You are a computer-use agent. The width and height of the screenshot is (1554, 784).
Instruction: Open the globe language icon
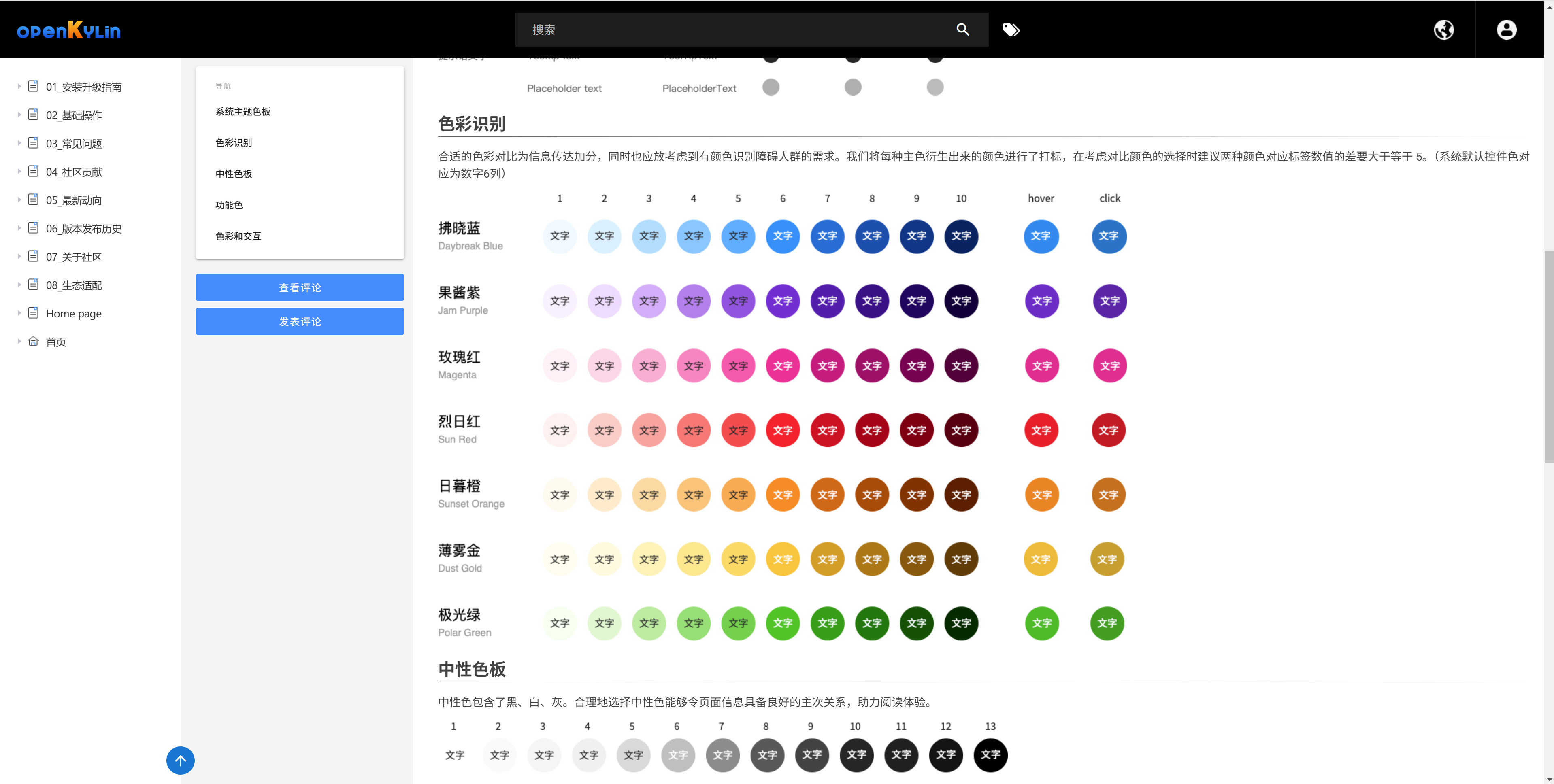click(x=1443, y=30)
